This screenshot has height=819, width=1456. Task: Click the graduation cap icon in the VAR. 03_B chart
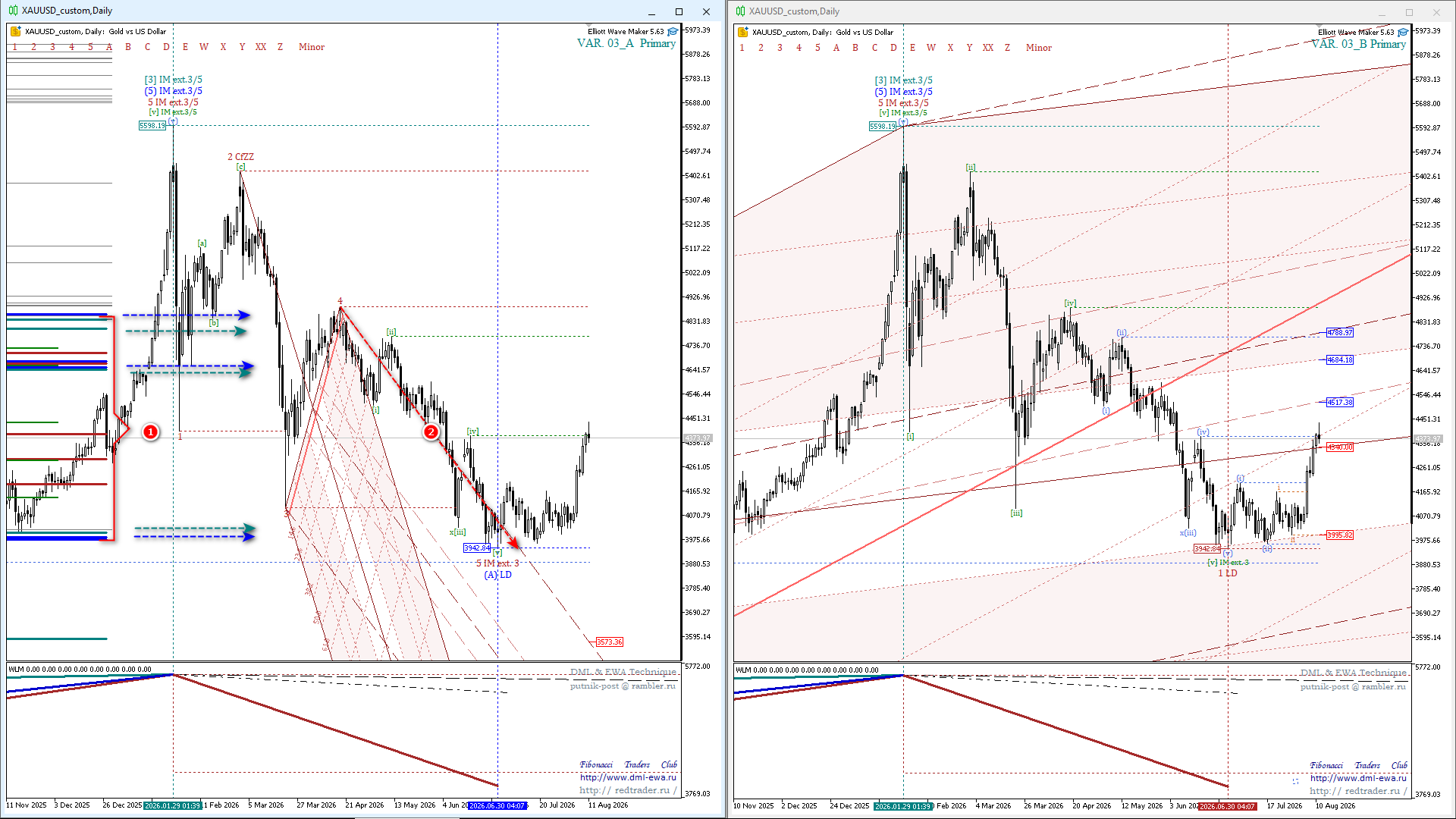1403,33
